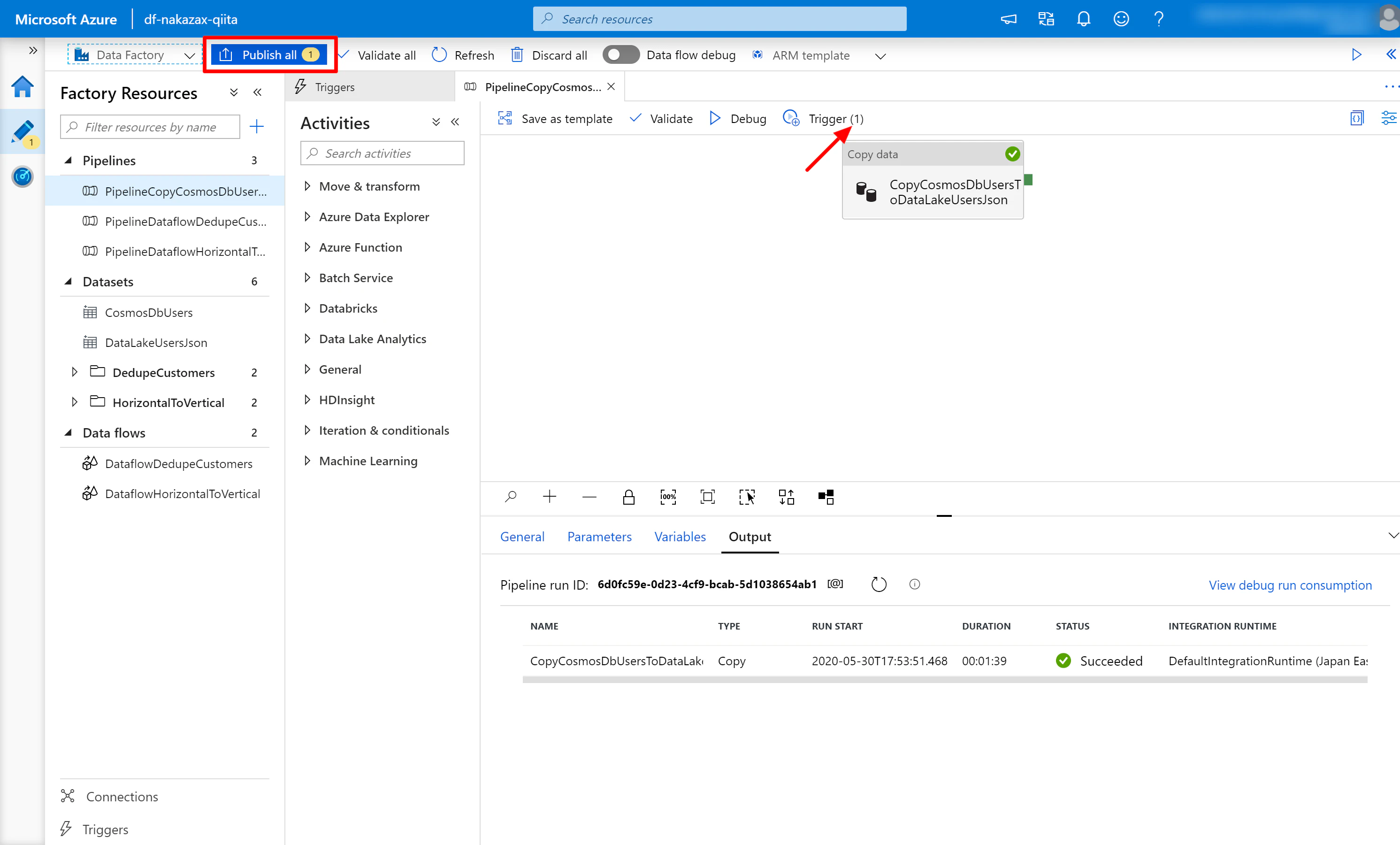This screenshot has width=1400, height=845.
Task: Zoom in the canvas with plus icon
Action: [x=550, y=497]
